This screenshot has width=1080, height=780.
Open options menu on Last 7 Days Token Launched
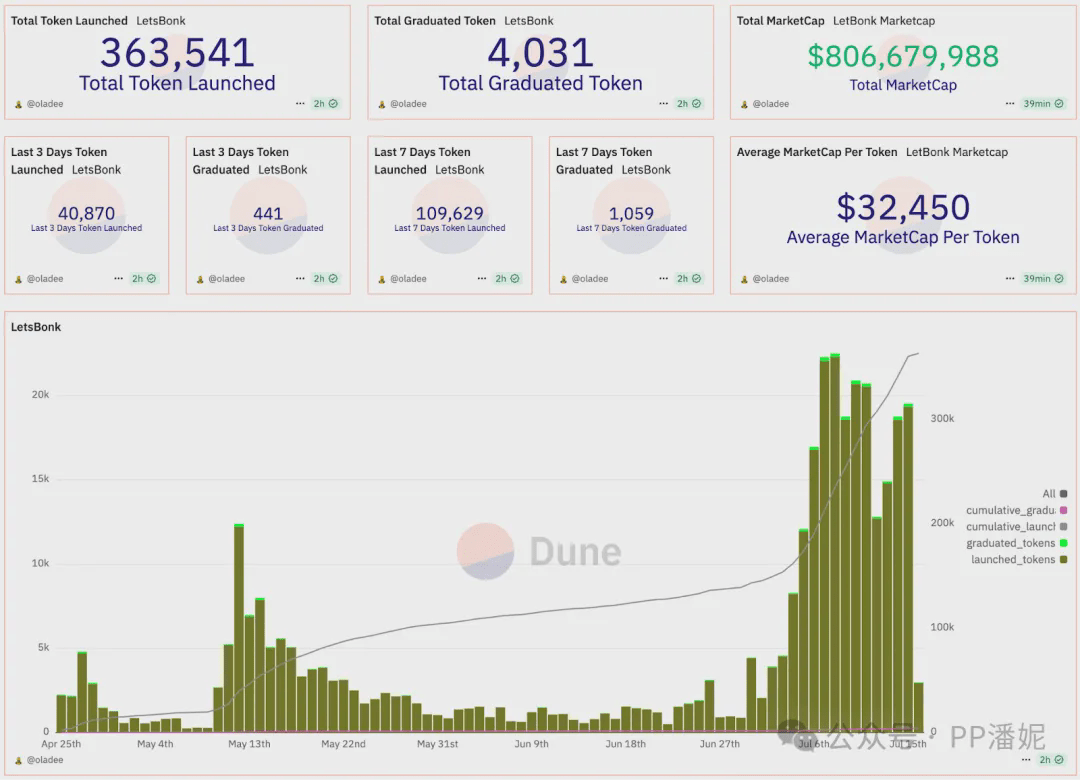[x=482, y=278]
